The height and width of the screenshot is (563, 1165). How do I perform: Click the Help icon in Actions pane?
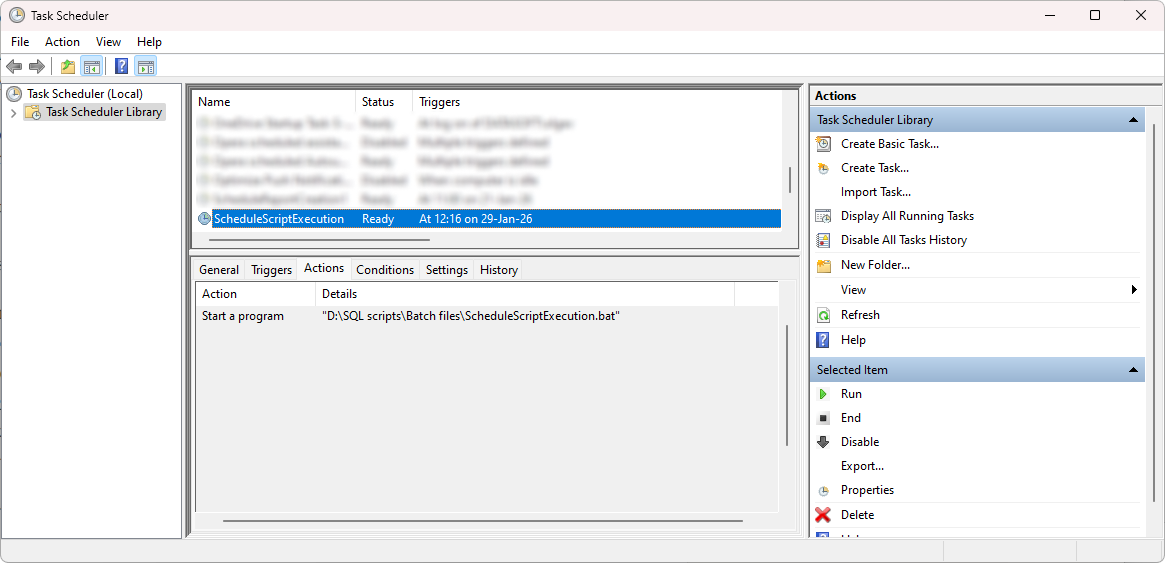[x=823, y=340]
